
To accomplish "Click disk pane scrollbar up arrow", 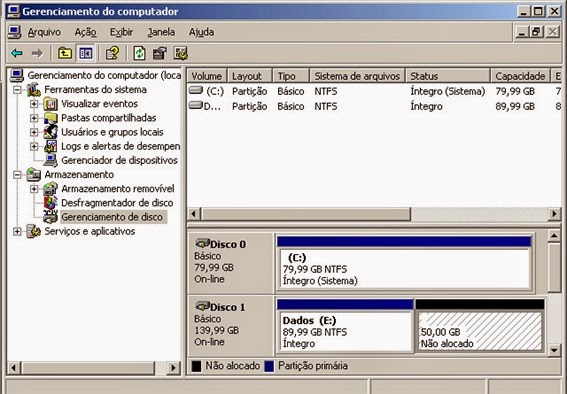I will pos(554,236).
